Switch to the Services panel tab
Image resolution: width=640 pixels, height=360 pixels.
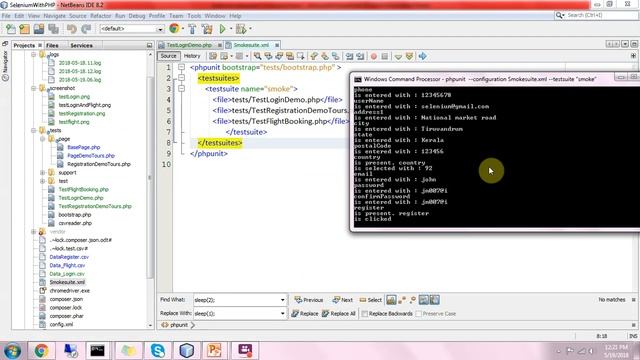(81, 45)
